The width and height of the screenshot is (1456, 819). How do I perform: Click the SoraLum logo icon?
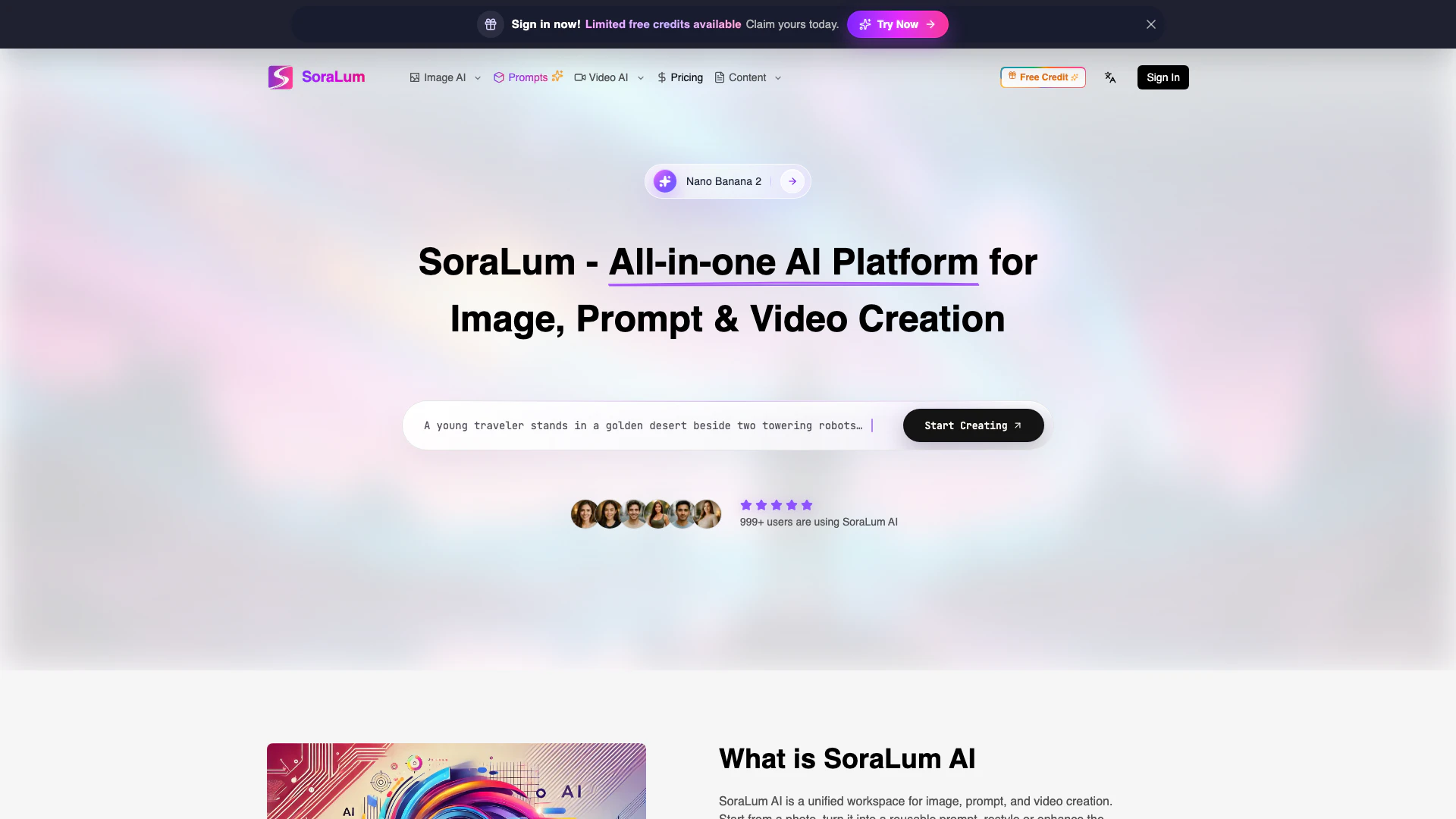[x=281, y=77]
